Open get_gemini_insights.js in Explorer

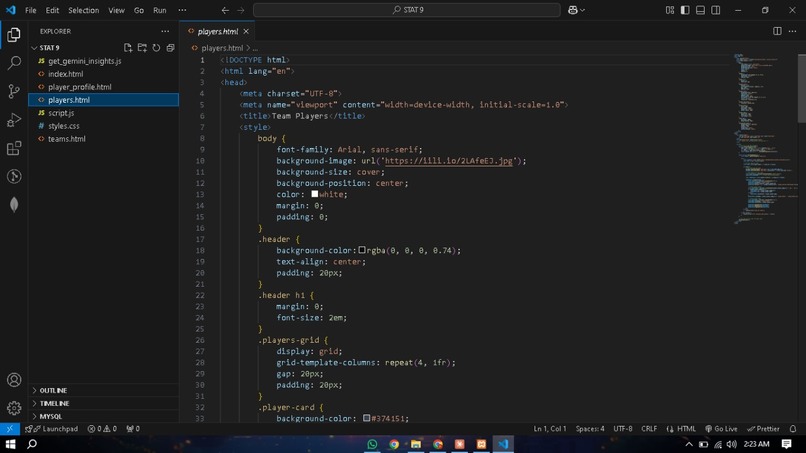[x=85, y=61]
